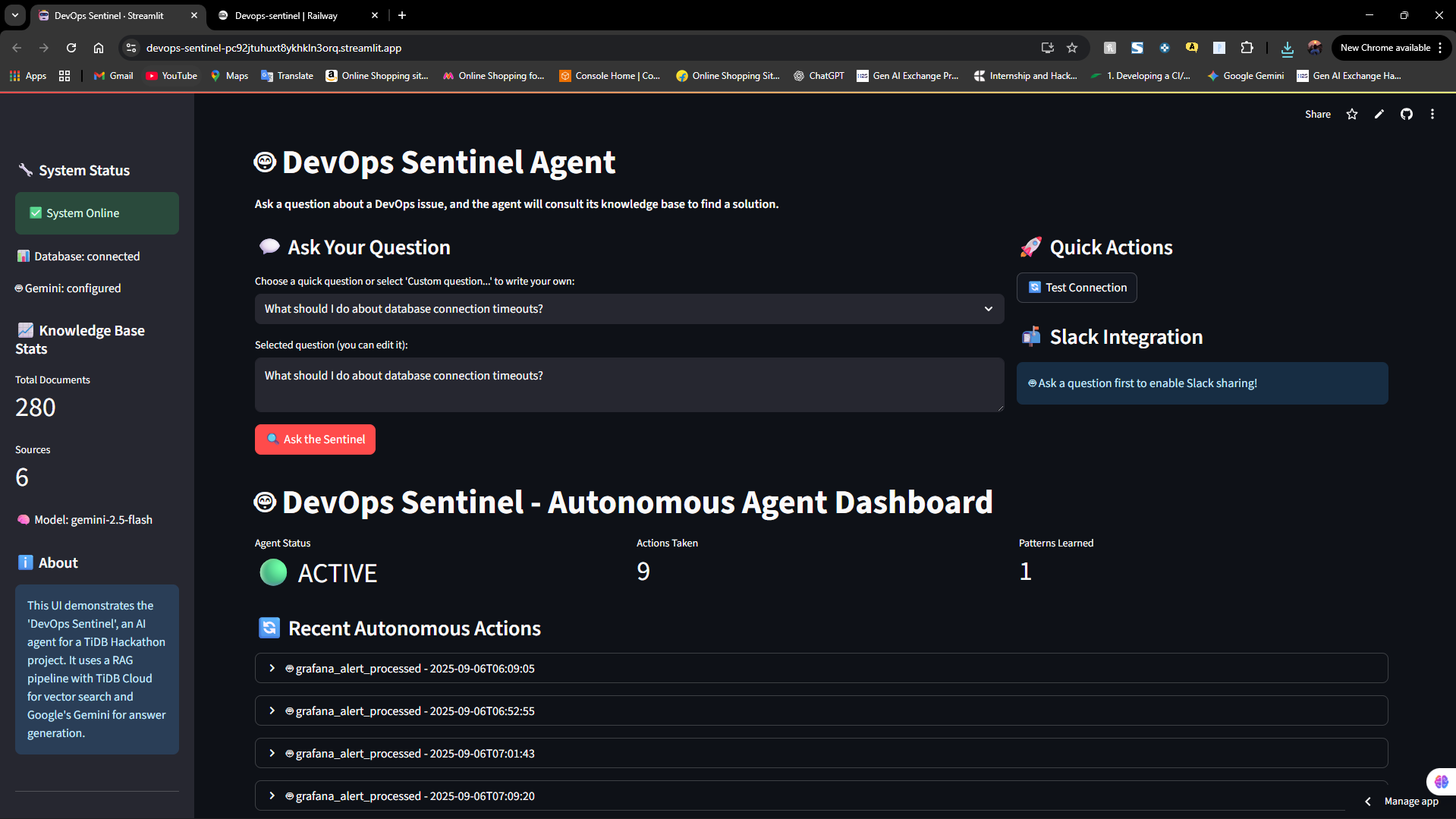Viewport: 1456px width, 819px height.
Task: Click Ask the Sentinel button
Action: pos(315,439)
